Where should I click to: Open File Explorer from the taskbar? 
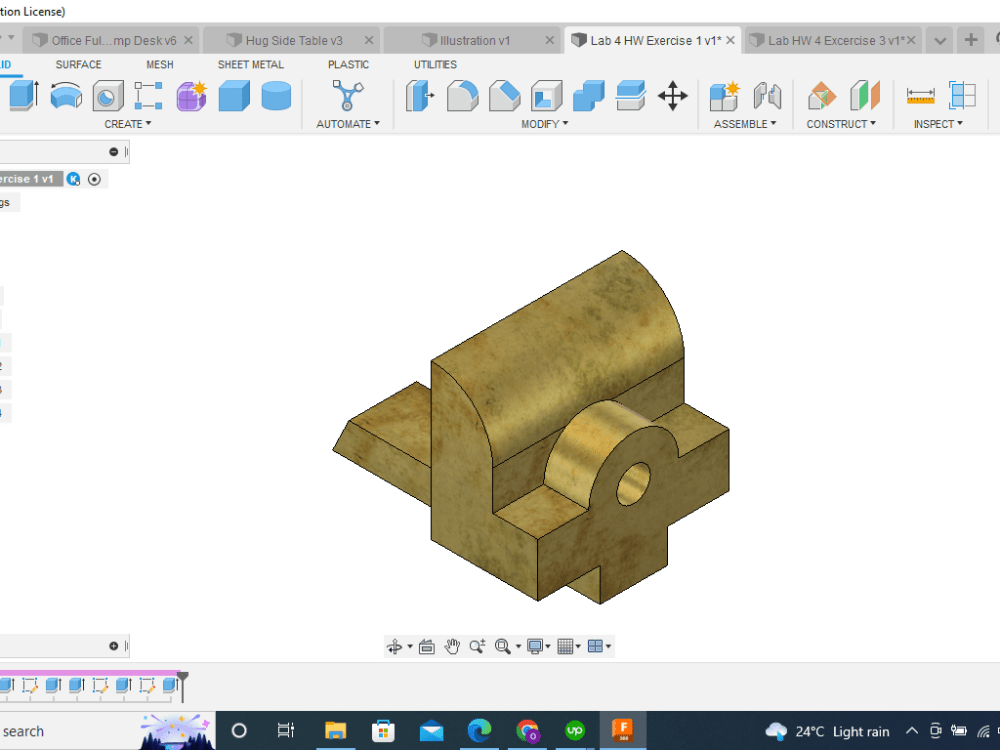pos(335,731)
